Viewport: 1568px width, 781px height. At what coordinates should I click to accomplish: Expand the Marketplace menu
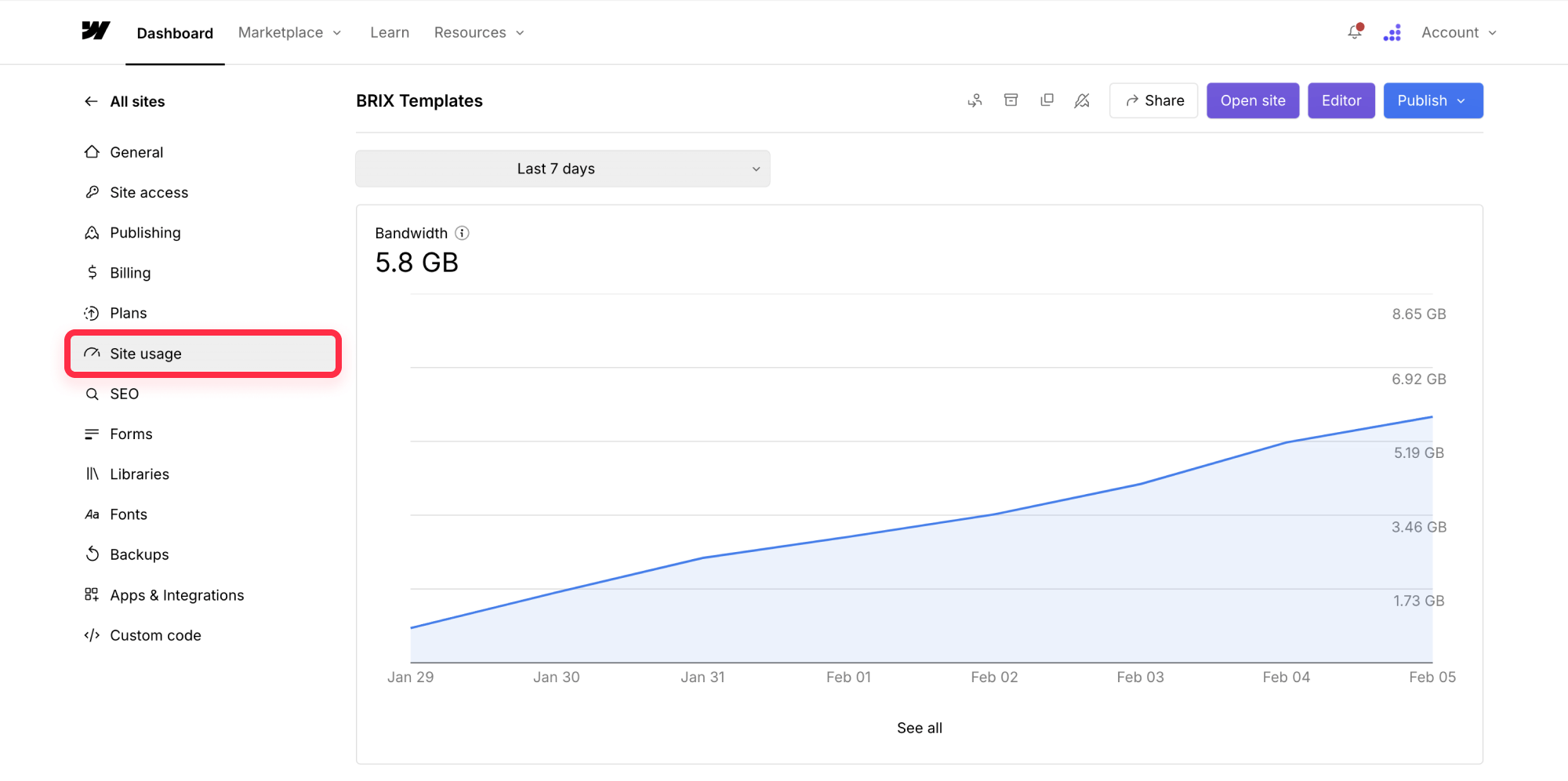(x=290, y=32)
